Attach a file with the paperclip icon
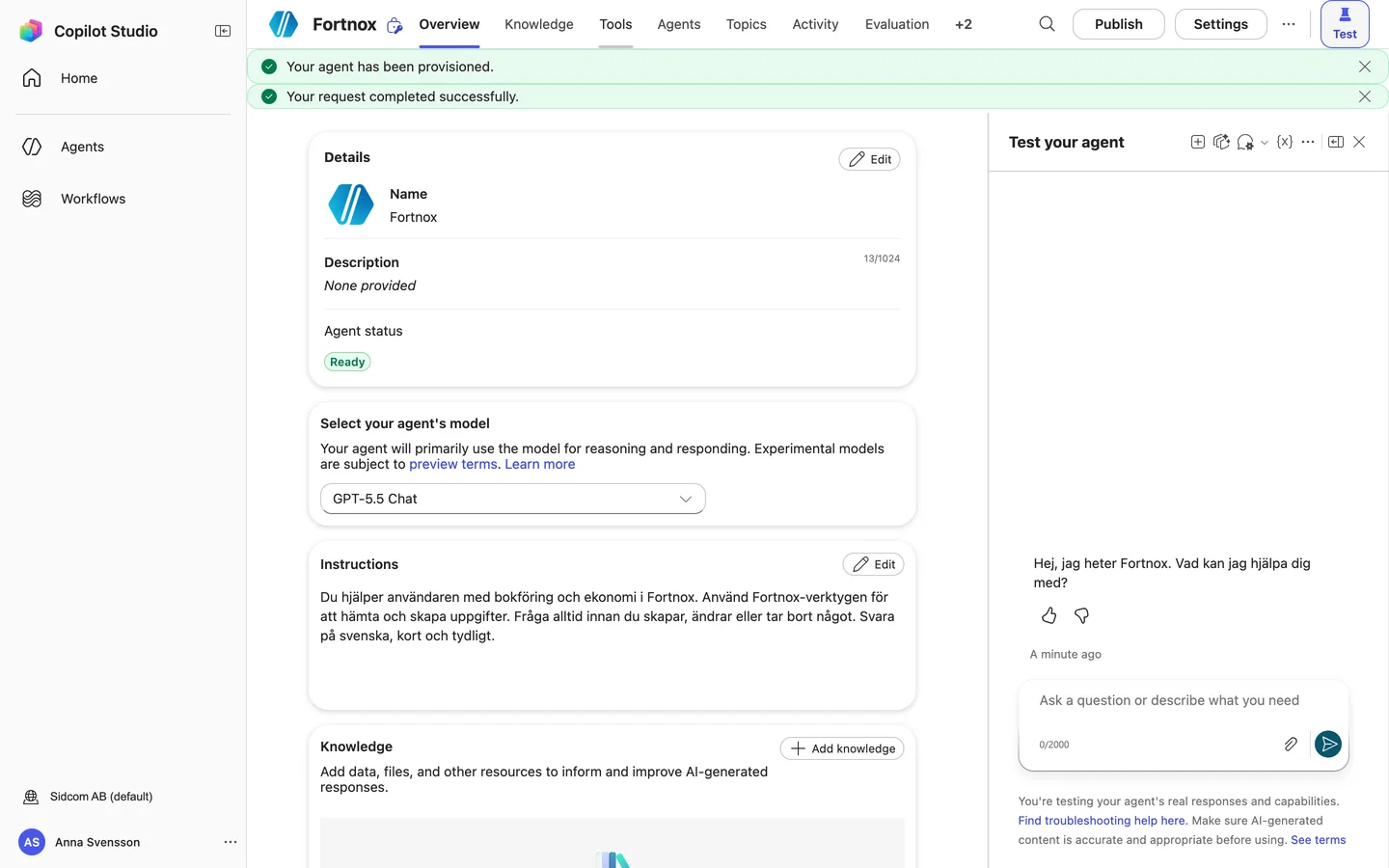The width and height of the screenshot is (1389, 868). click(x=1291, y=744)
